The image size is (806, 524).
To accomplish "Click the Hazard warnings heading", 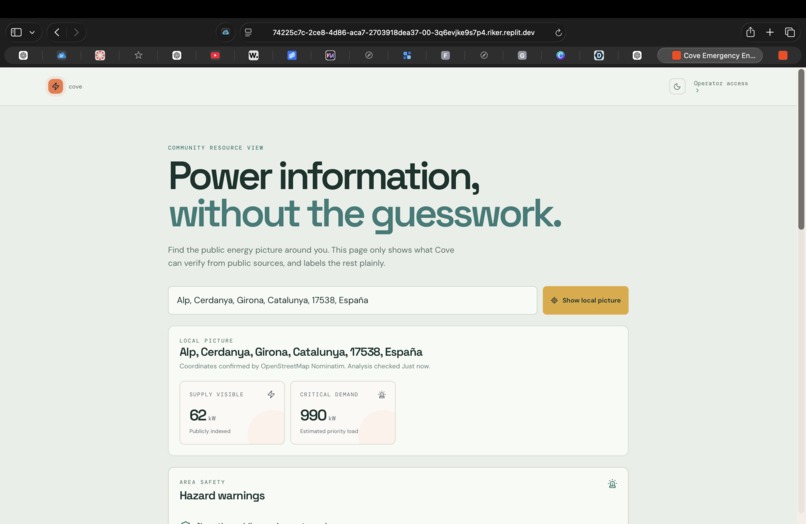I will coord(222,496).
